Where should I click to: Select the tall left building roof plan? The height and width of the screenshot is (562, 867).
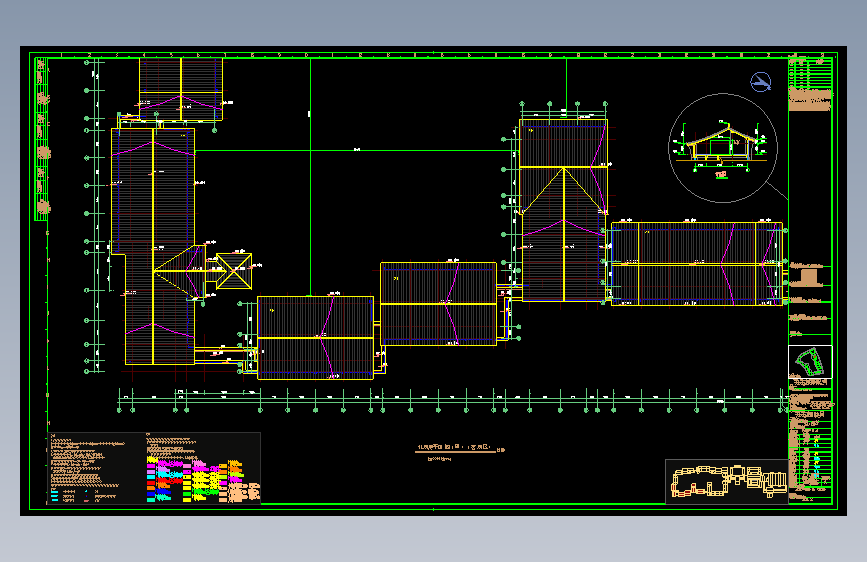click(153, 246)
